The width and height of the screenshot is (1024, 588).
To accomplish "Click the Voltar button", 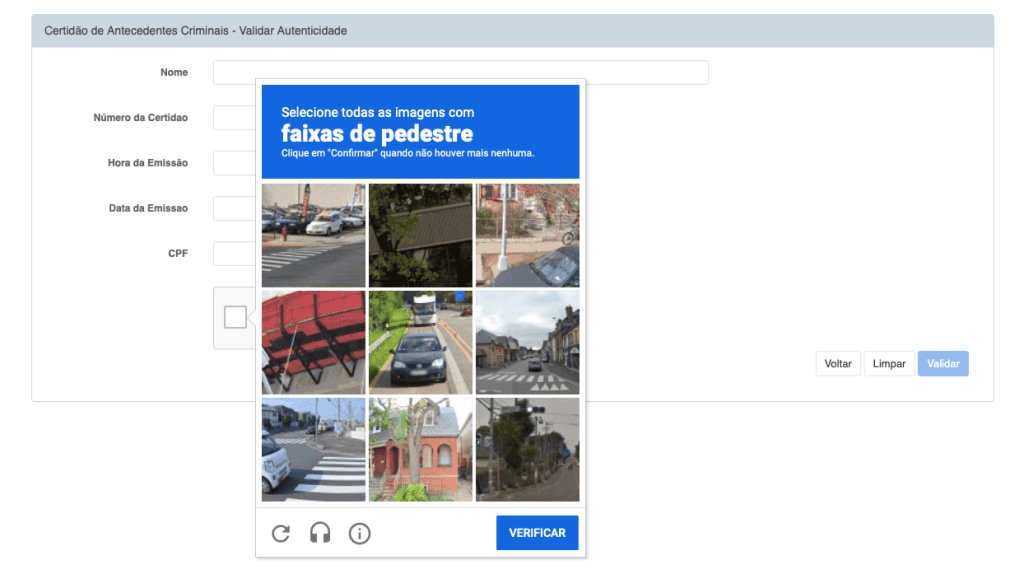I will coord(838,364).
